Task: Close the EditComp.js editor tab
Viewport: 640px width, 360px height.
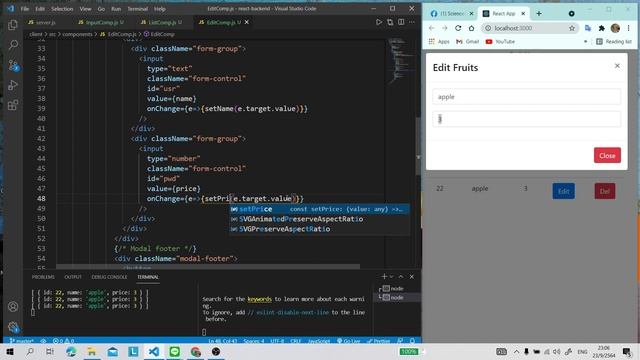Action: pos(247,22)
